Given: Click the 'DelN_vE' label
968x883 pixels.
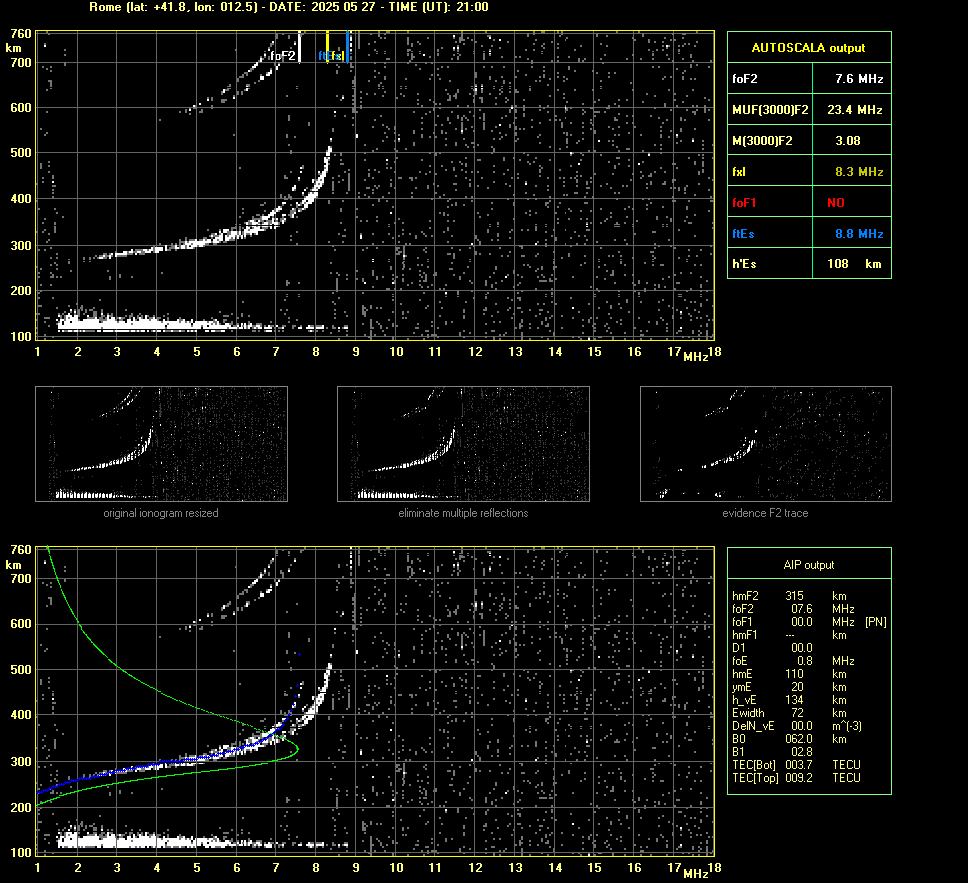Looking at the screenshot, I should 753,726.
